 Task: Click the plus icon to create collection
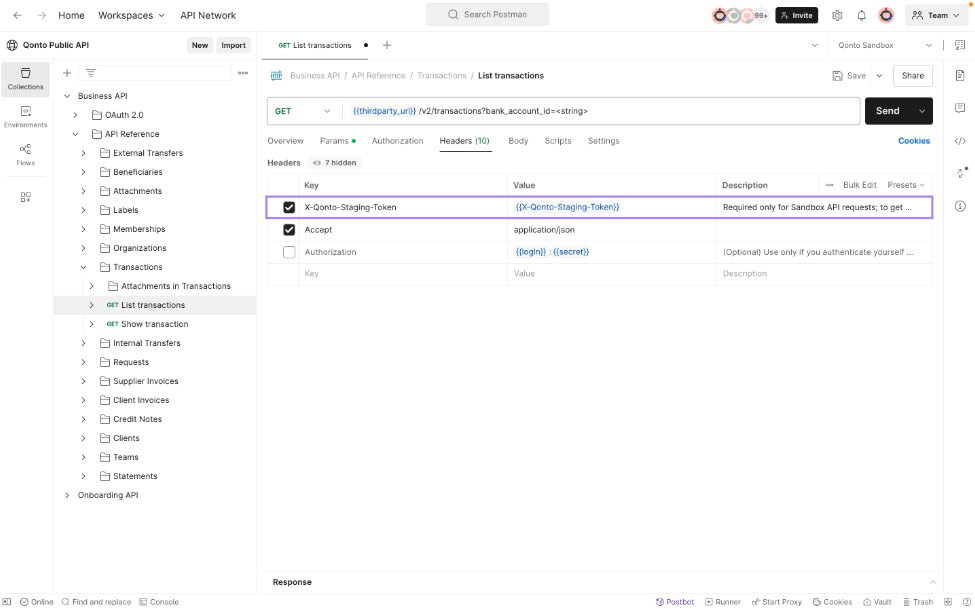(x=67, y=73)
